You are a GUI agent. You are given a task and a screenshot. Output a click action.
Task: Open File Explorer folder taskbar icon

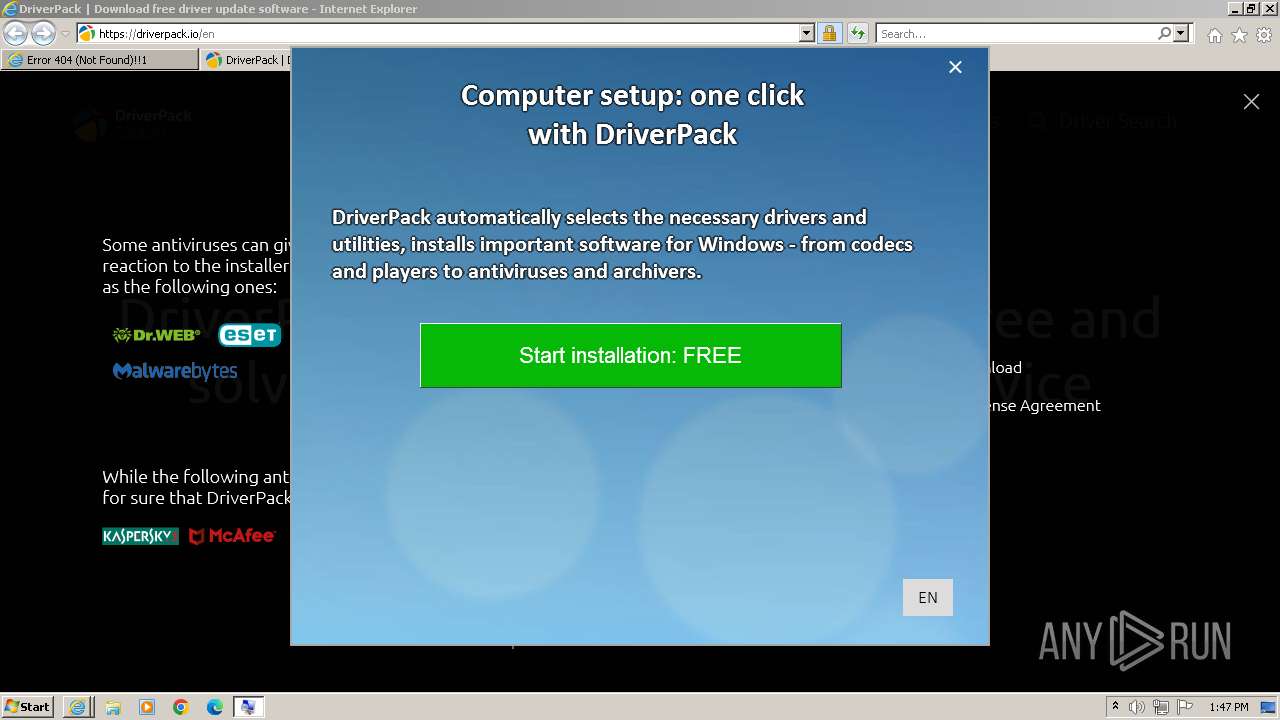tap(113, 707)
